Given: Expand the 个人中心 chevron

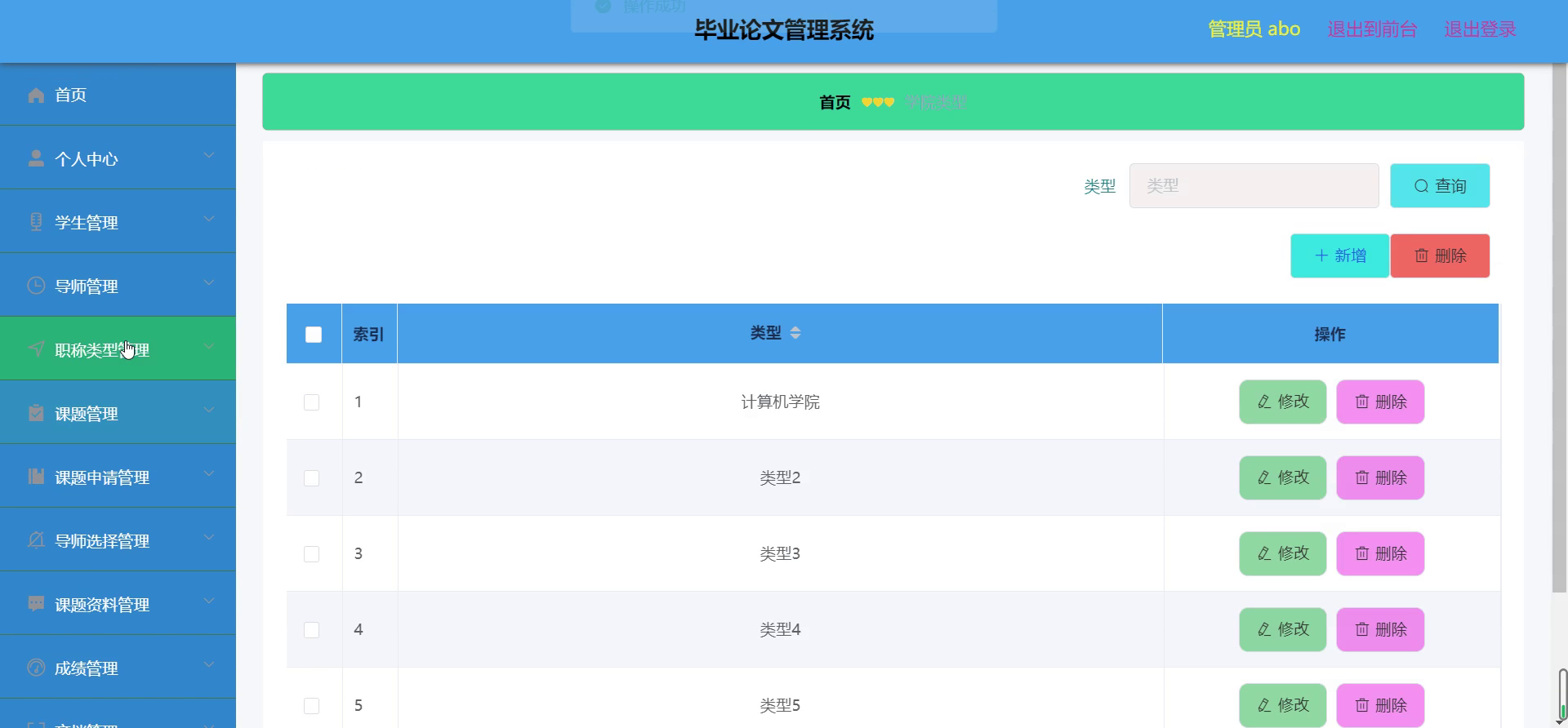Looking at the screenshot, I should coord(209,155).
